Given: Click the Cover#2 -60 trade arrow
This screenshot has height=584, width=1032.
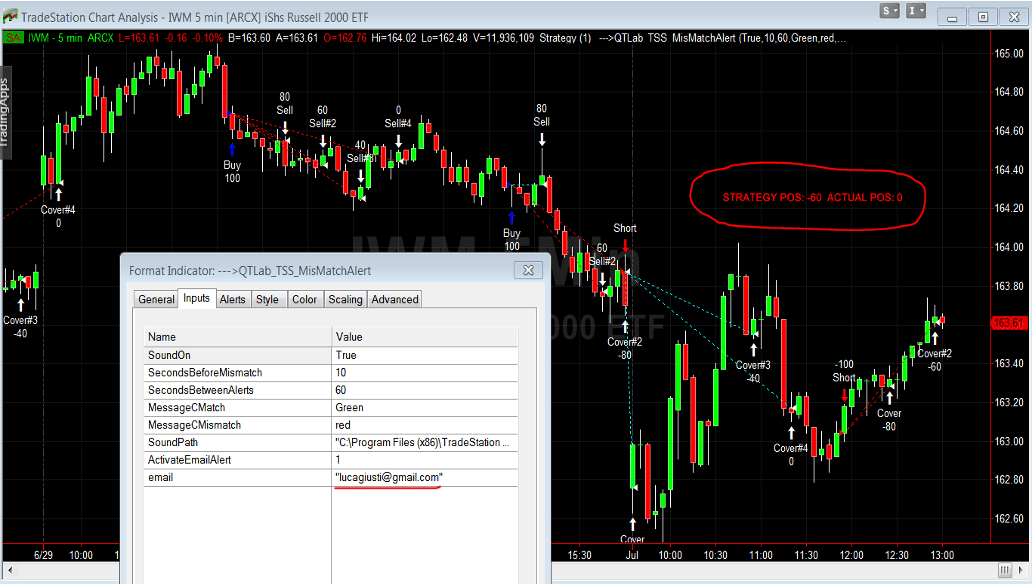Looking at the screenshot, I should [935, 340].
